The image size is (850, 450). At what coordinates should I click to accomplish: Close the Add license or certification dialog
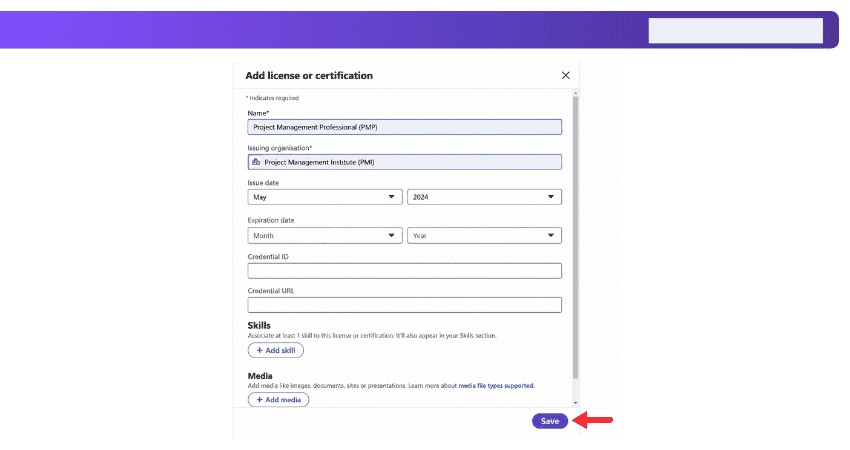[x=565, y=75]
